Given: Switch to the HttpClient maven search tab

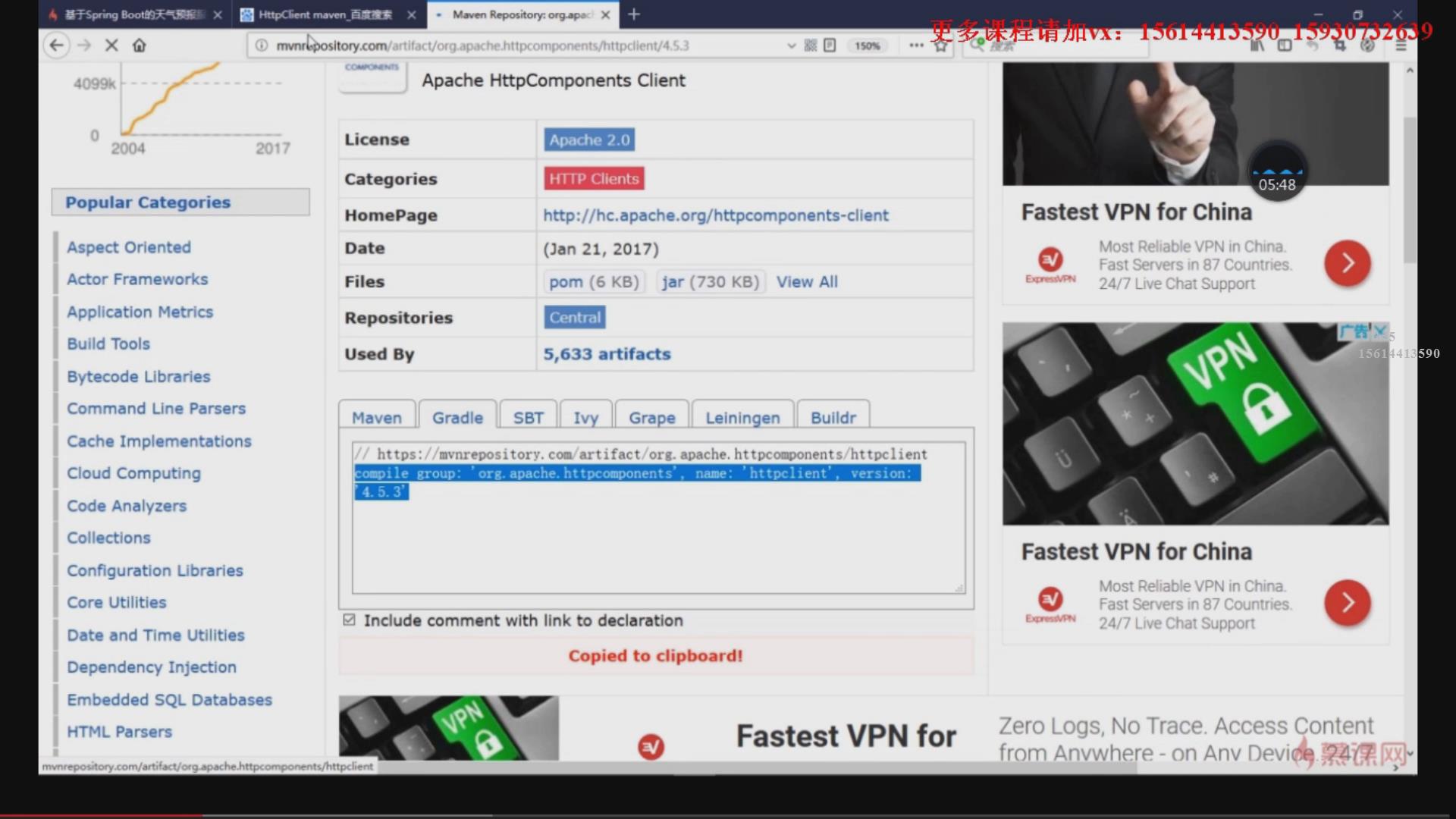Looking at the screenshot, I should pyautogui.click(x=325, y=14).
